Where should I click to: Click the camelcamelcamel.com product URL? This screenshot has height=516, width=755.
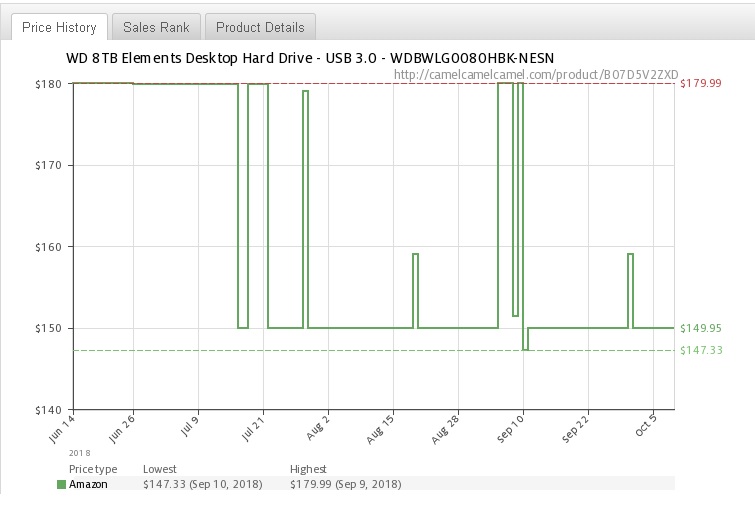536,75
